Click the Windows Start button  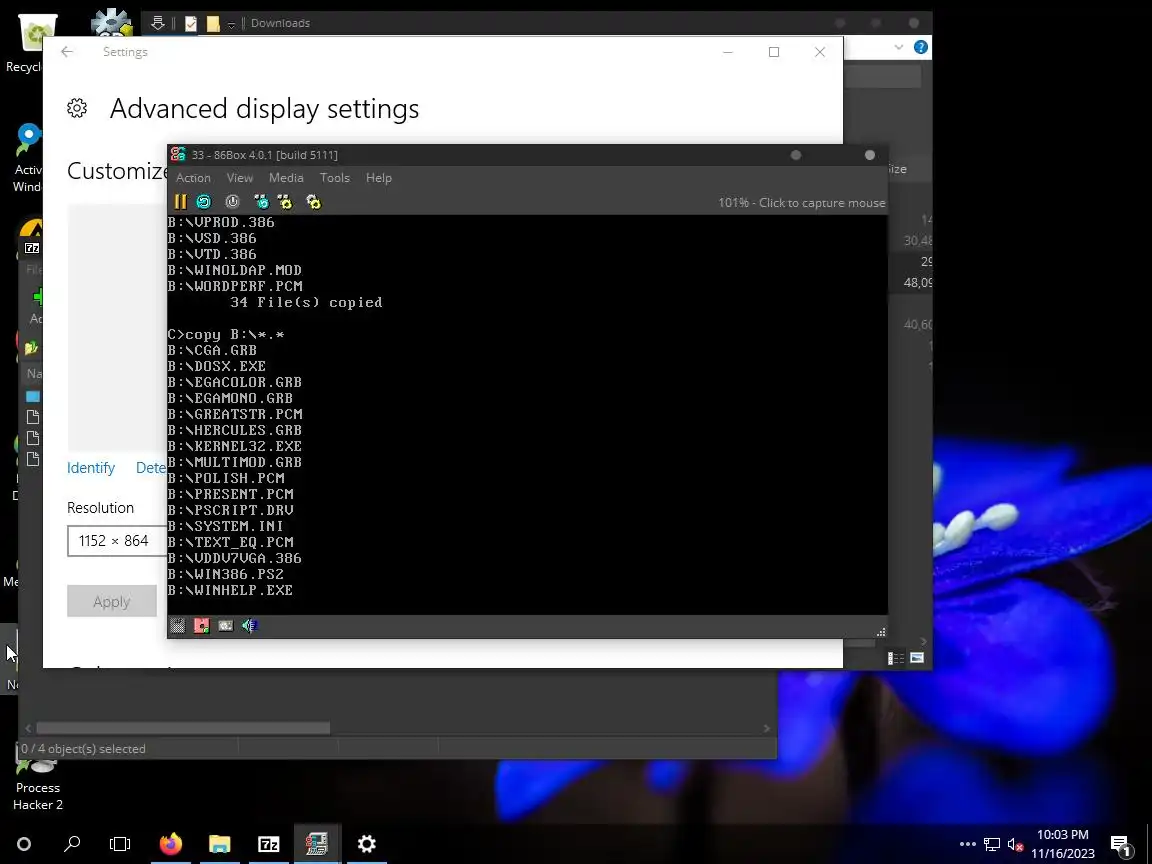24,844
